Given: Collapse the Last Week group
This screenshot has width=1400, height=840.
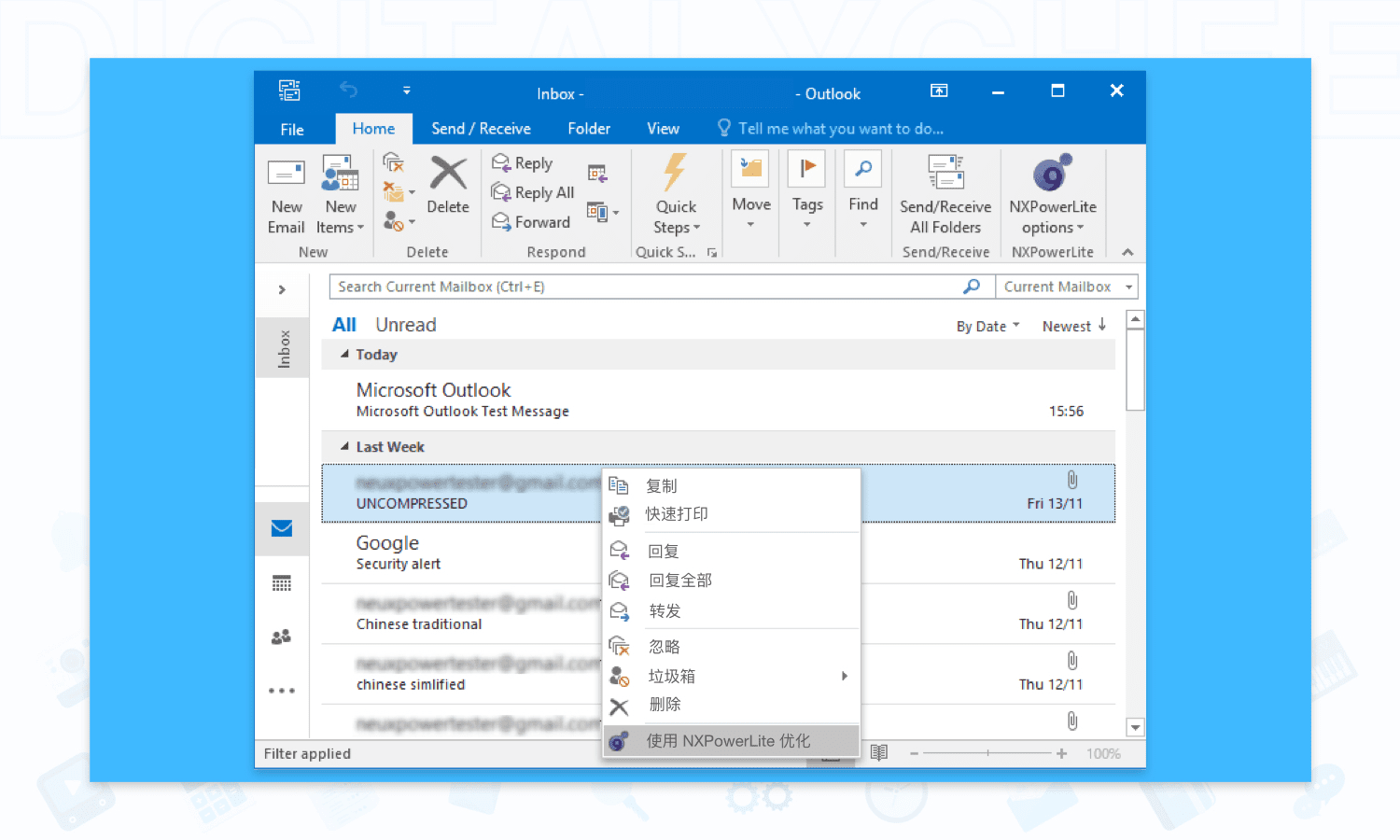Looking at the screenshot, I should (x=344, y=447).
